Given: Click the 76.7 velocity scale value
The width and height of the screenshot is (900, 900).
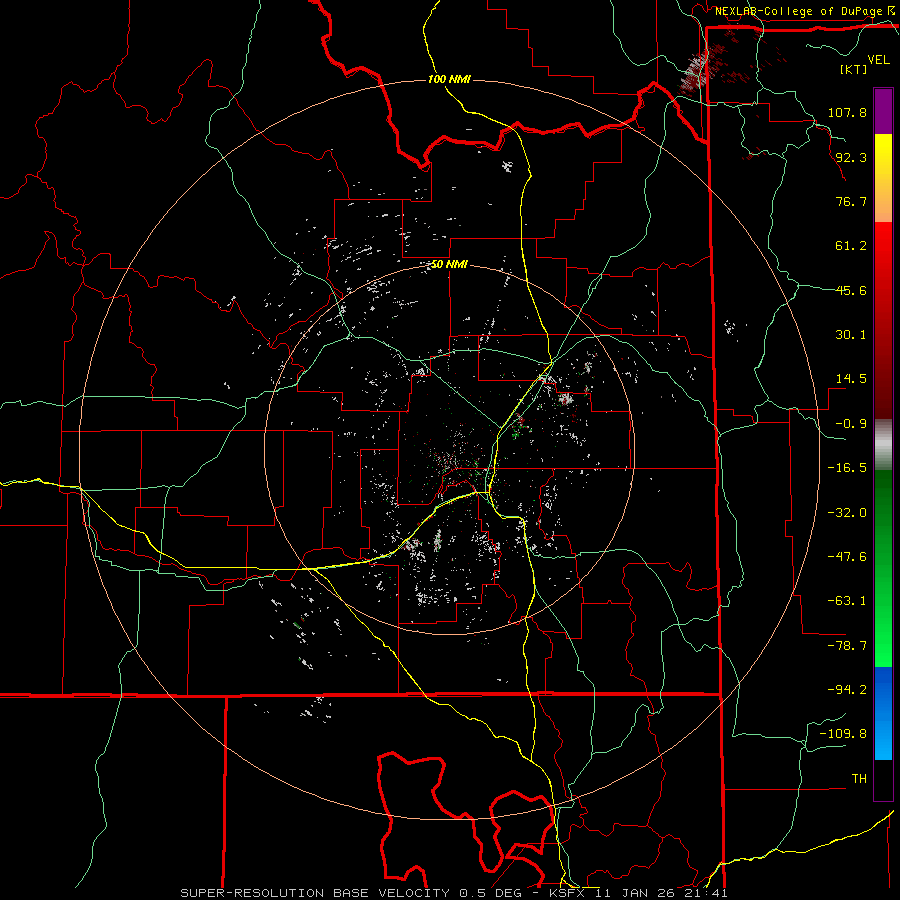Looking at the screenshot, I should pos(851,201).
